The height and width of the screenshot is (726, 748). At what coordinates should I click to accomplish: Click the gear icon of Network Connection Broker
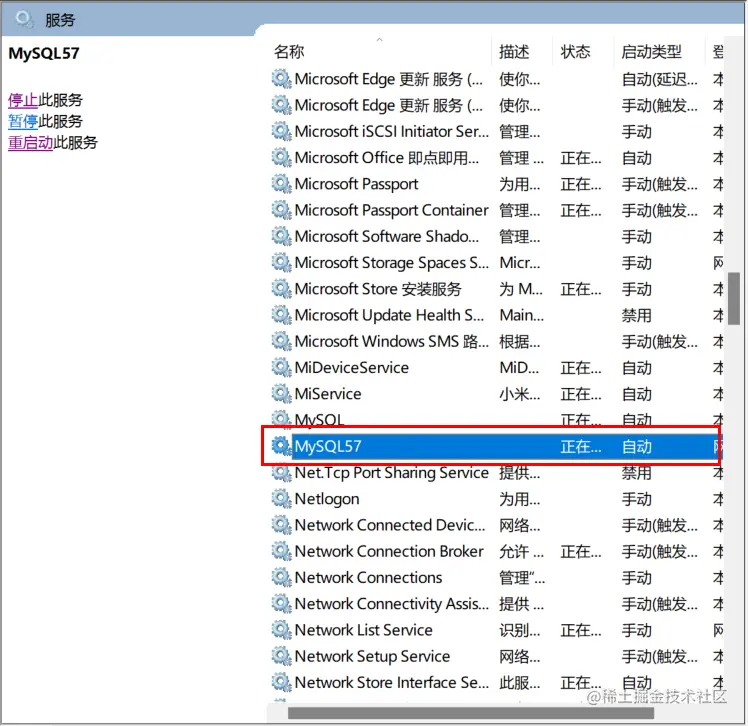pos(281,551)
